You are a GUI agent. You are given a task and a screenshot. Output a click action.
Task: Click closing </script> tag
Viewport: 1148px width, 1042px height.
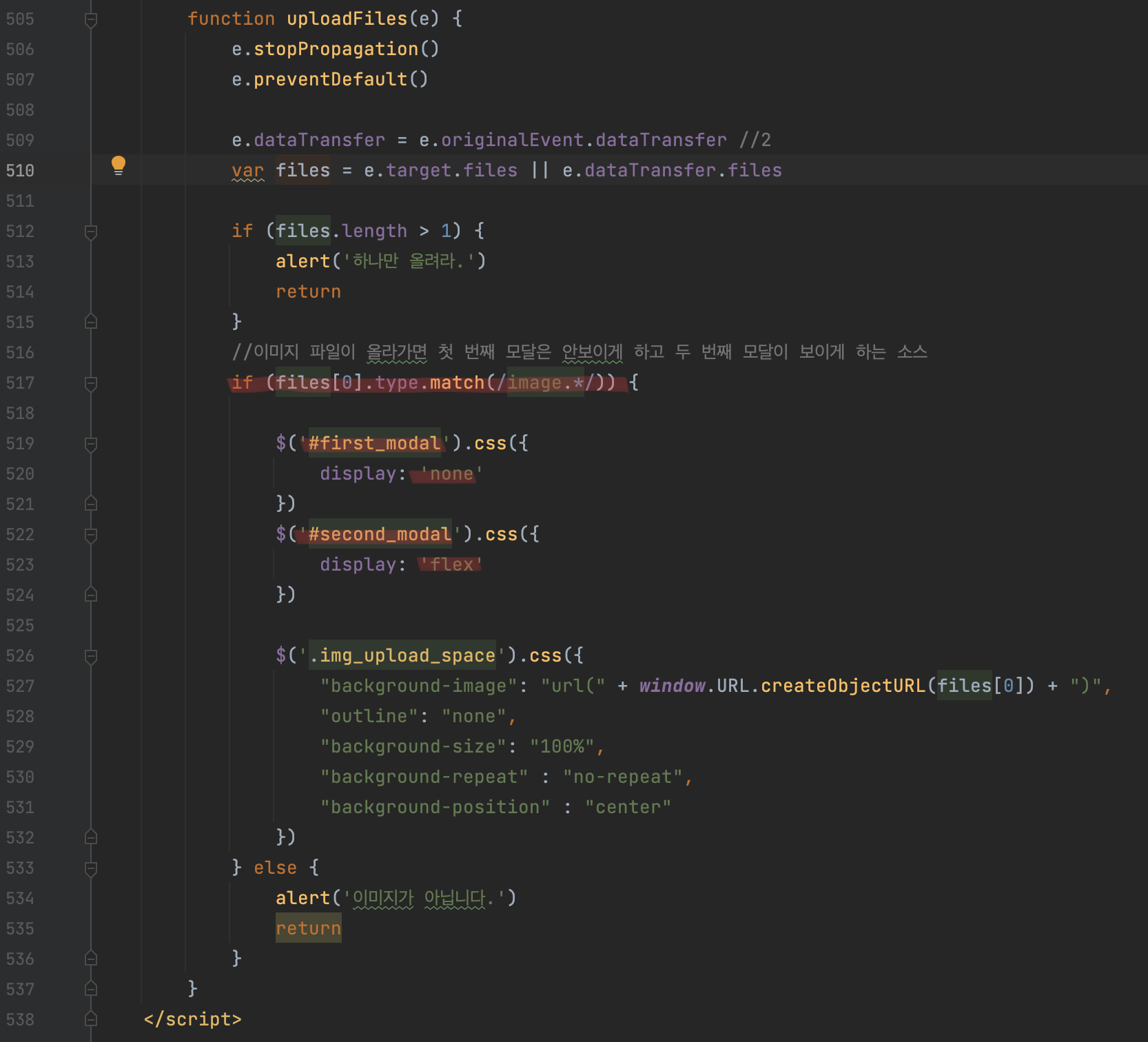[x=193, y=1019]
